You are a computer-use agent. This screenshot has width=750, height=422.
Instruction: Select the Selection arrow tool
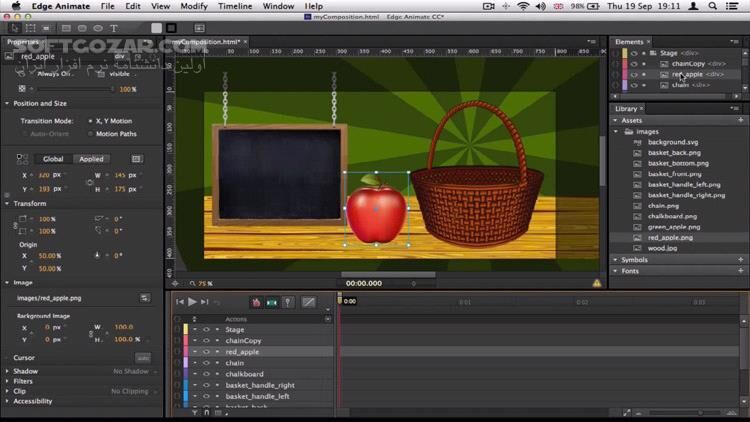click(14, 28)
